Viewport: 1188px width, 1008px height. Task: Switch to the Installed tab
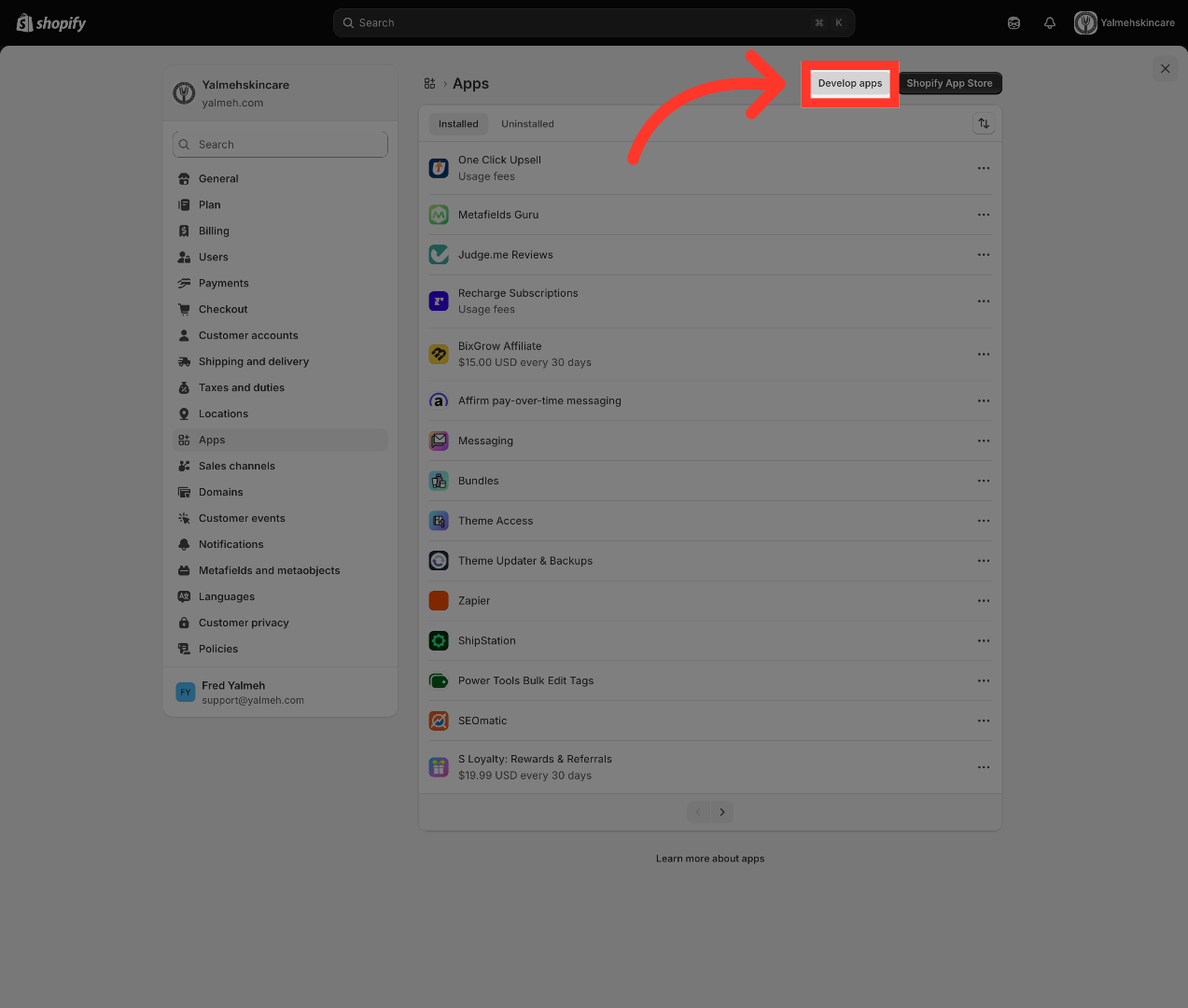coord(458,123)
